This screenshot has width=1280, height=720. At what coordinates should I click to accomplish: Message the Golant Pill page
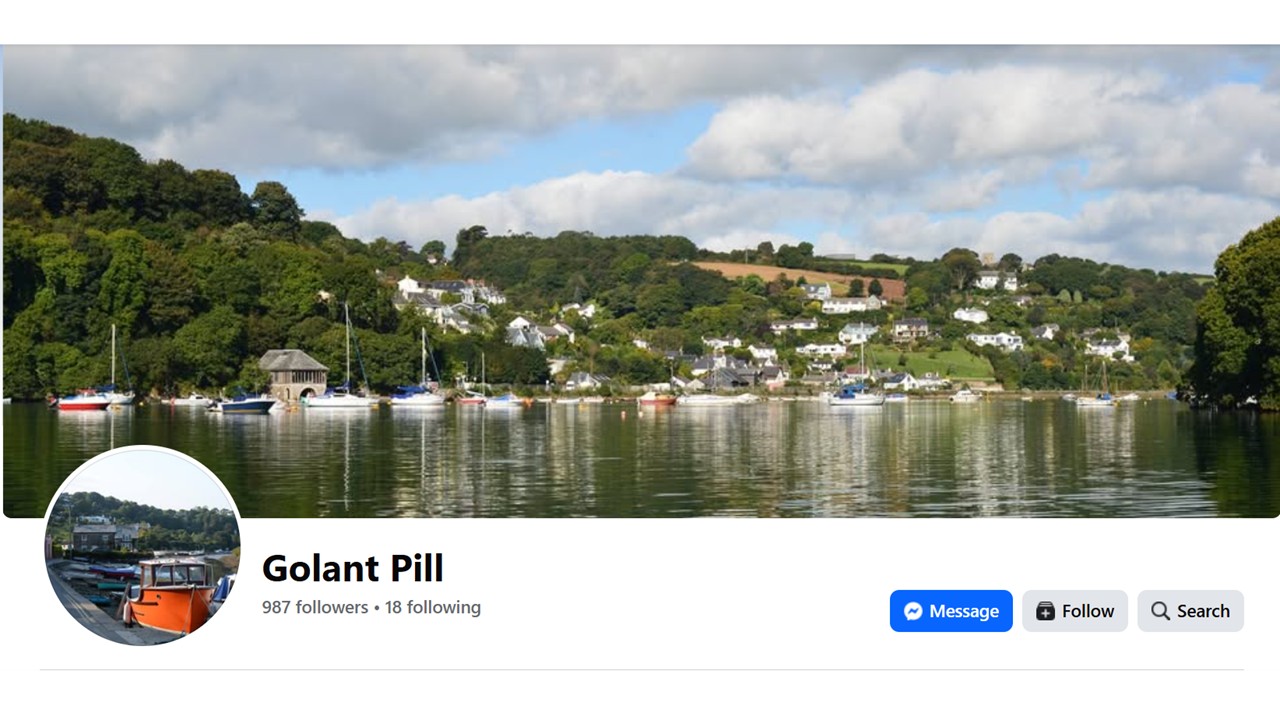click(951, 611)
